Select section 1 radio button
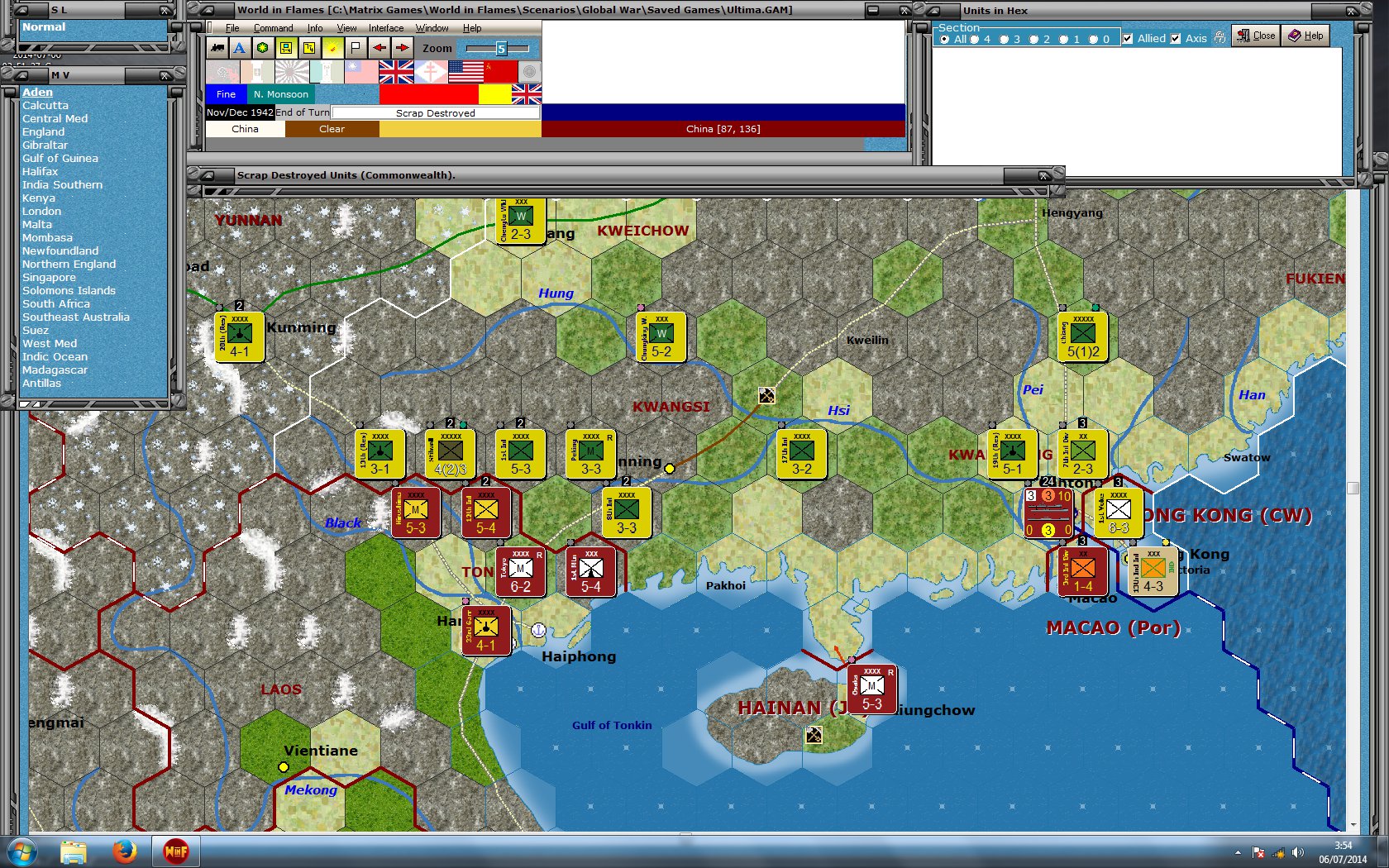 [x=1063, y=39]
